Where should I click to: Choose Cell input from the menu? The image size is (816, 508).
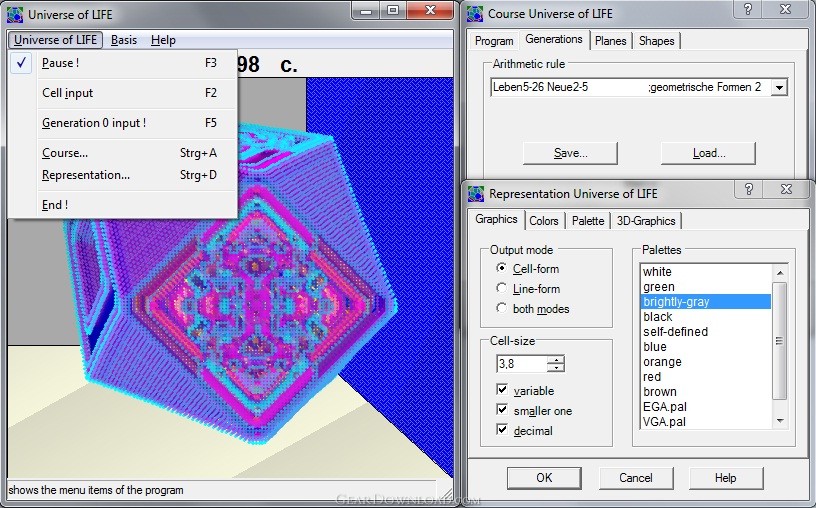67,93
